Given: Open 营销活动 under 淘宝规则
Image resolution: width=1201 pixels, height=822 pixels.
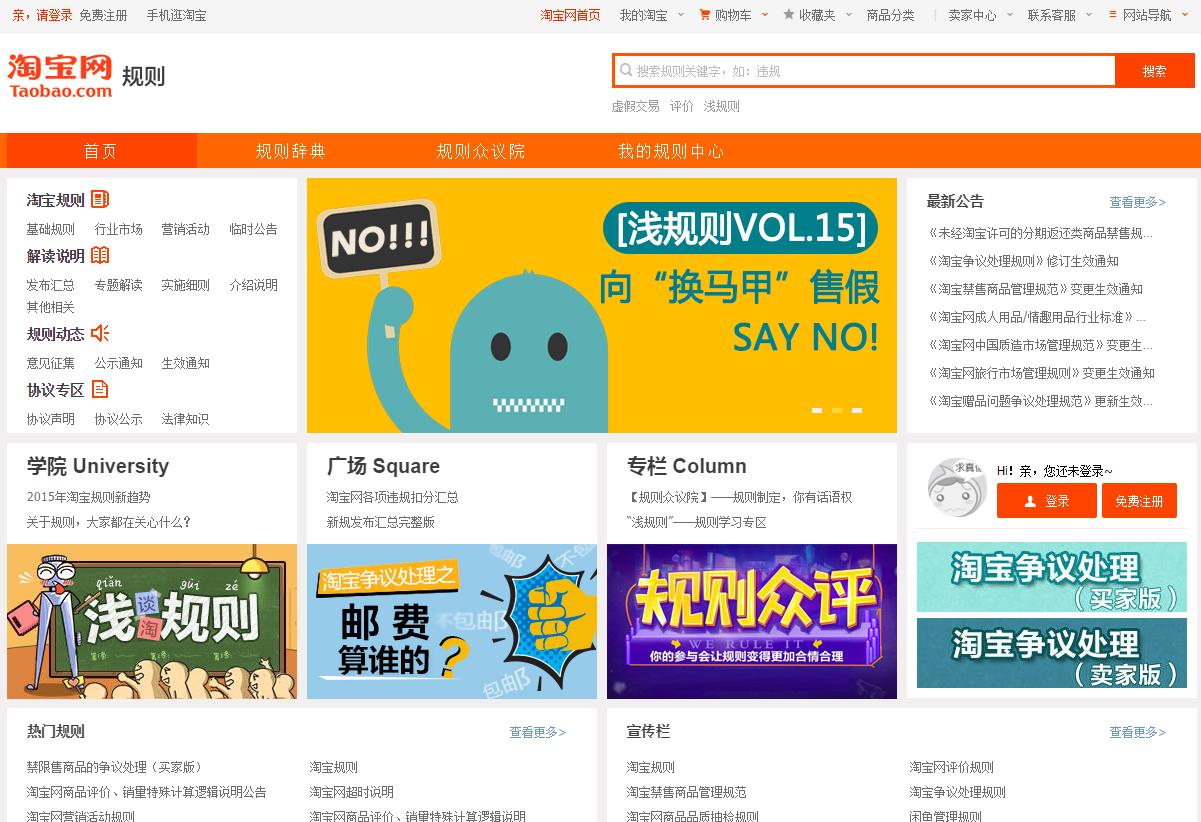Looking at the screenshot, I should pyautogui.click(x=186, y=229).
